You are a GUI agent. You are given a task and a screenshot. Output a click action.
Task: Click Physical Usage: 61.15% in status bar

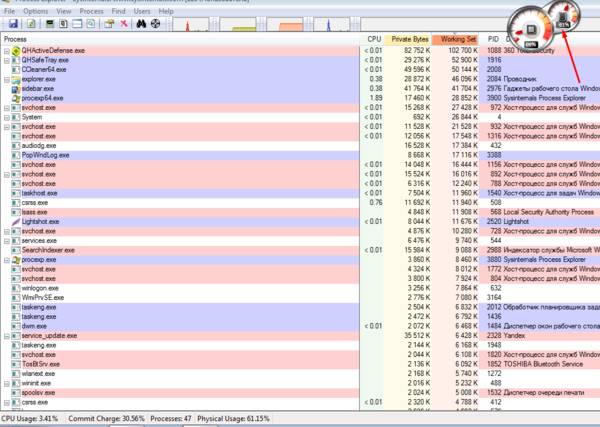(x=233, y=419)
